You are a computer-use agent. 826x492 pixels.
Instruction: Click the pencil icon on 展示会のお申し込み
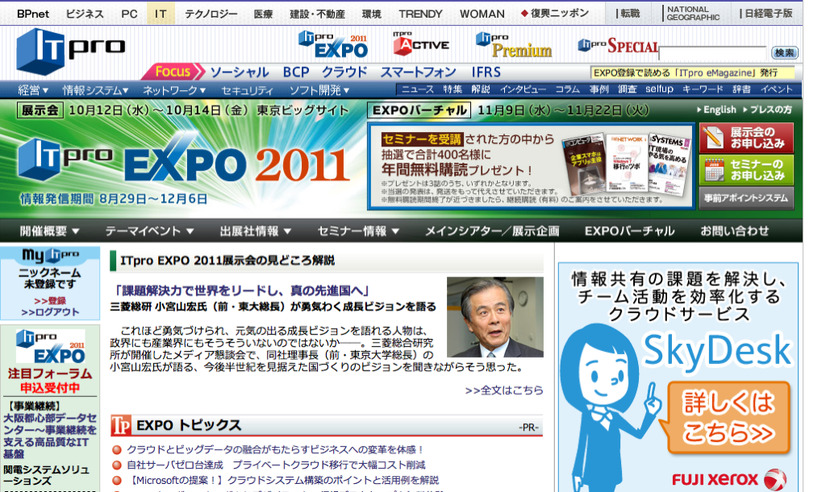714,137
